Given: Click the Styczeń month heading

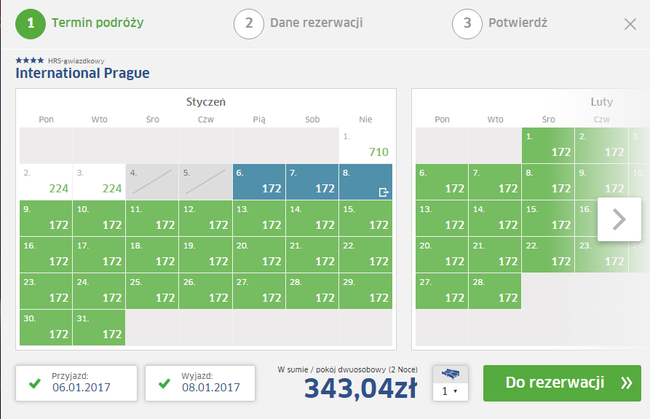Looking at the screenshot, I should (206, 102).
